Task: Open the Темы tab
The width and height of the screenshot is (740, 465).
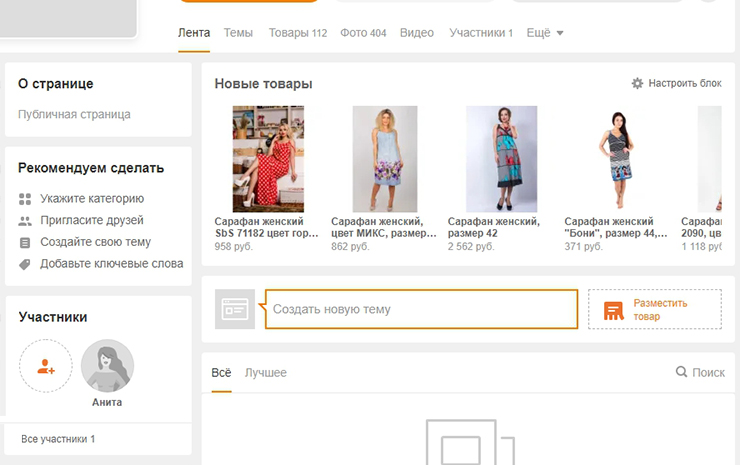Action: pos(238,33)
